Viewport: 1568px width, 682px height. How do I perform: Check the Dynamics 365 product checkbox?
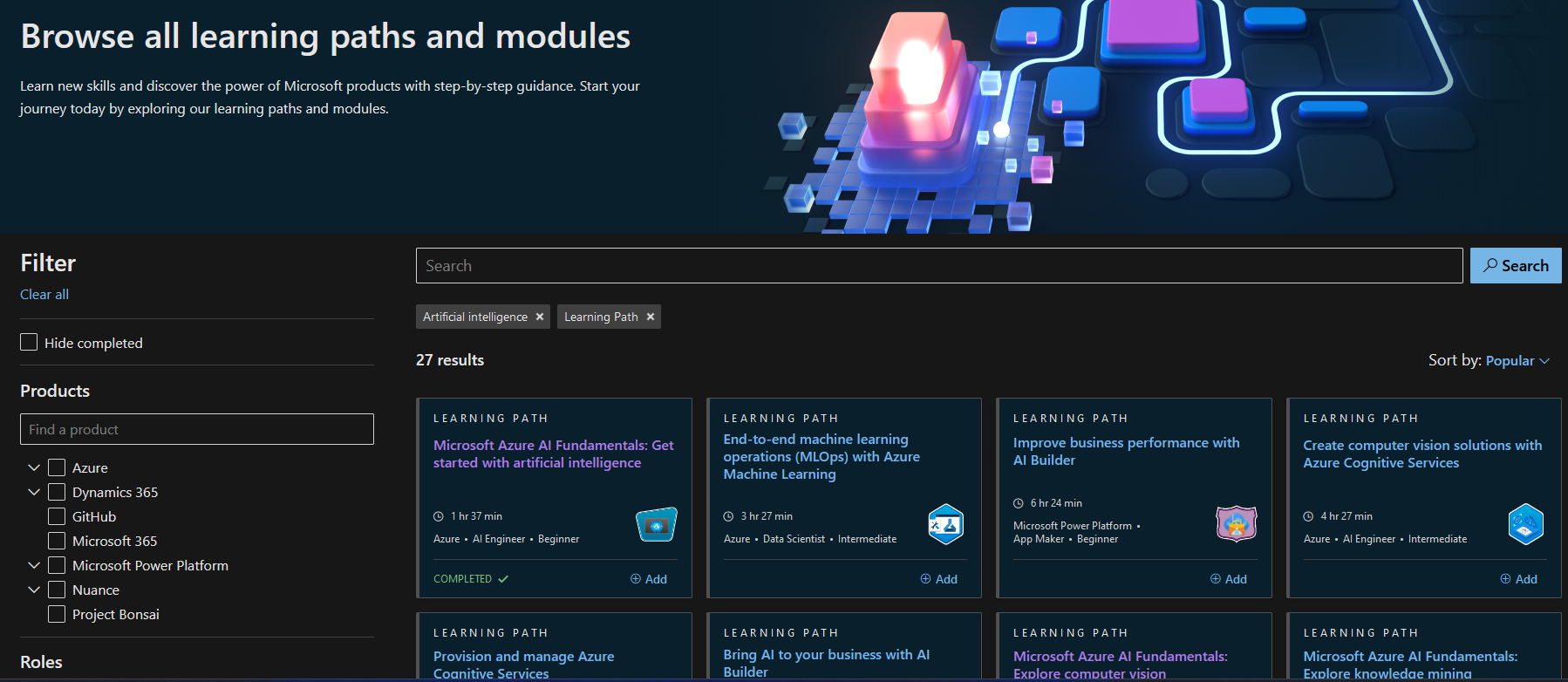tap(57, 492)
